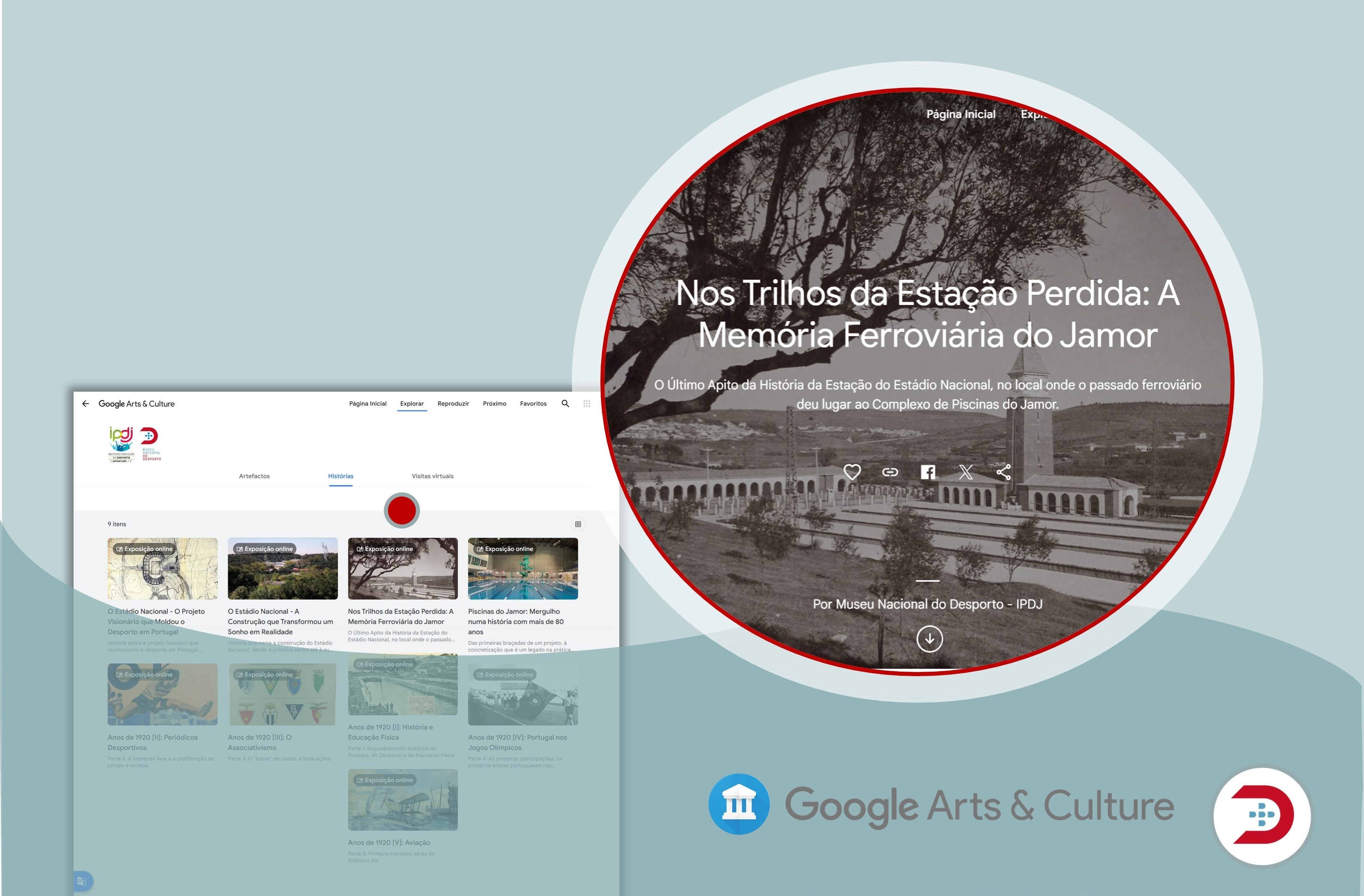Share the story on Facebook
This screenshot has height=896, width=1364.
pyautogui.click(x=928, y=472)
